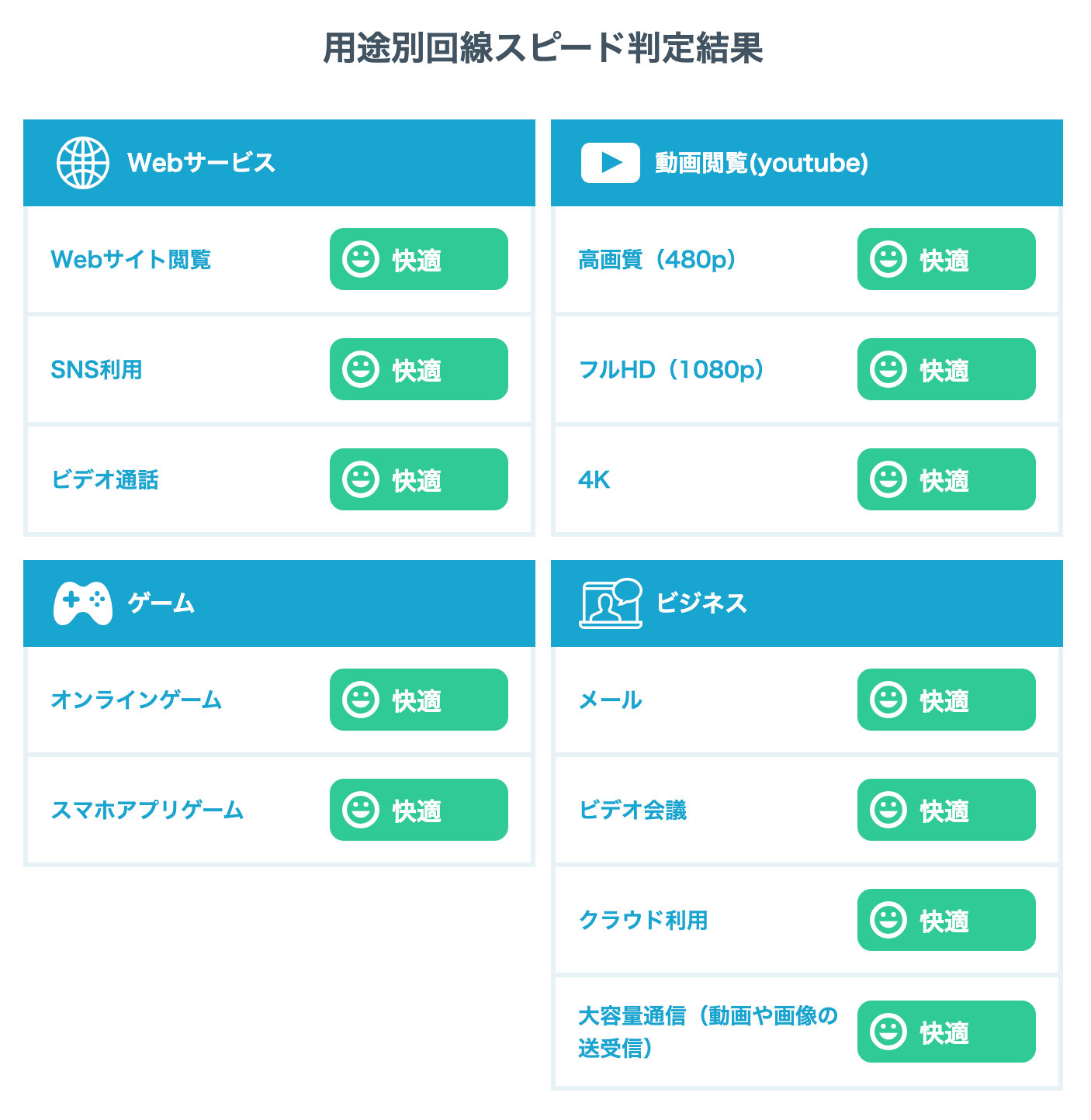This screenshot has width=1091, height=1120.
Task: Click 快適 badge for ビデオ通話
Action: point(419,479)
